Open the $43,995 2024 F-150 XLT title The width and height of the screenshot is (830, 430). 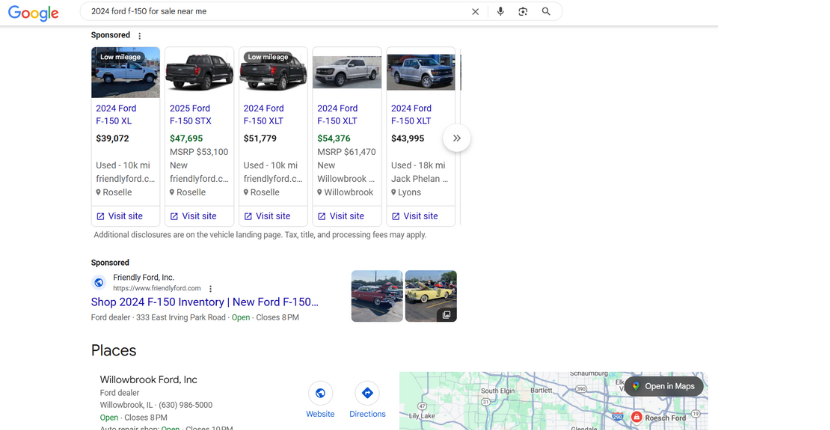pos(411,114)
